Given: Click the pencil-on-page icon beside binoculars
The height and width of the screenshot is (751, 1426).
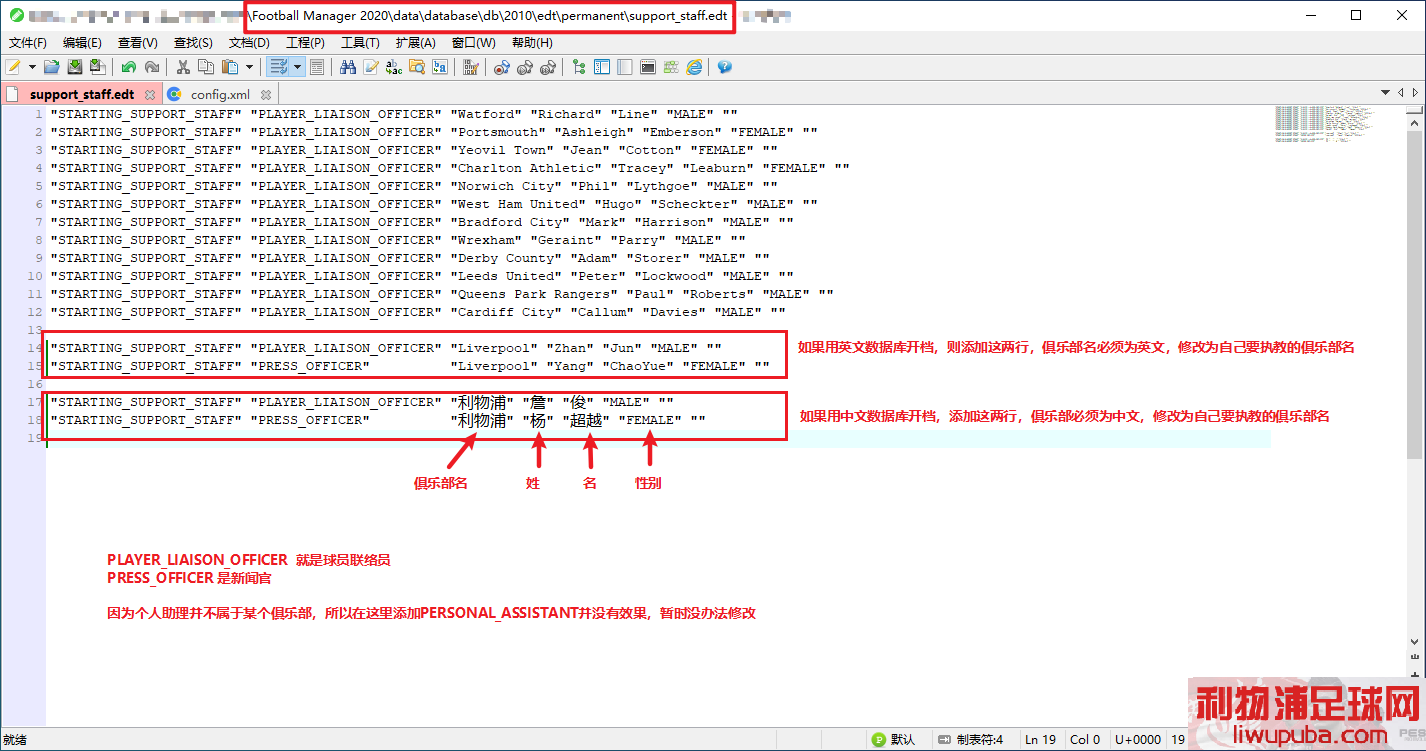Looking at the screenshot, I should (x=371, y=67).
